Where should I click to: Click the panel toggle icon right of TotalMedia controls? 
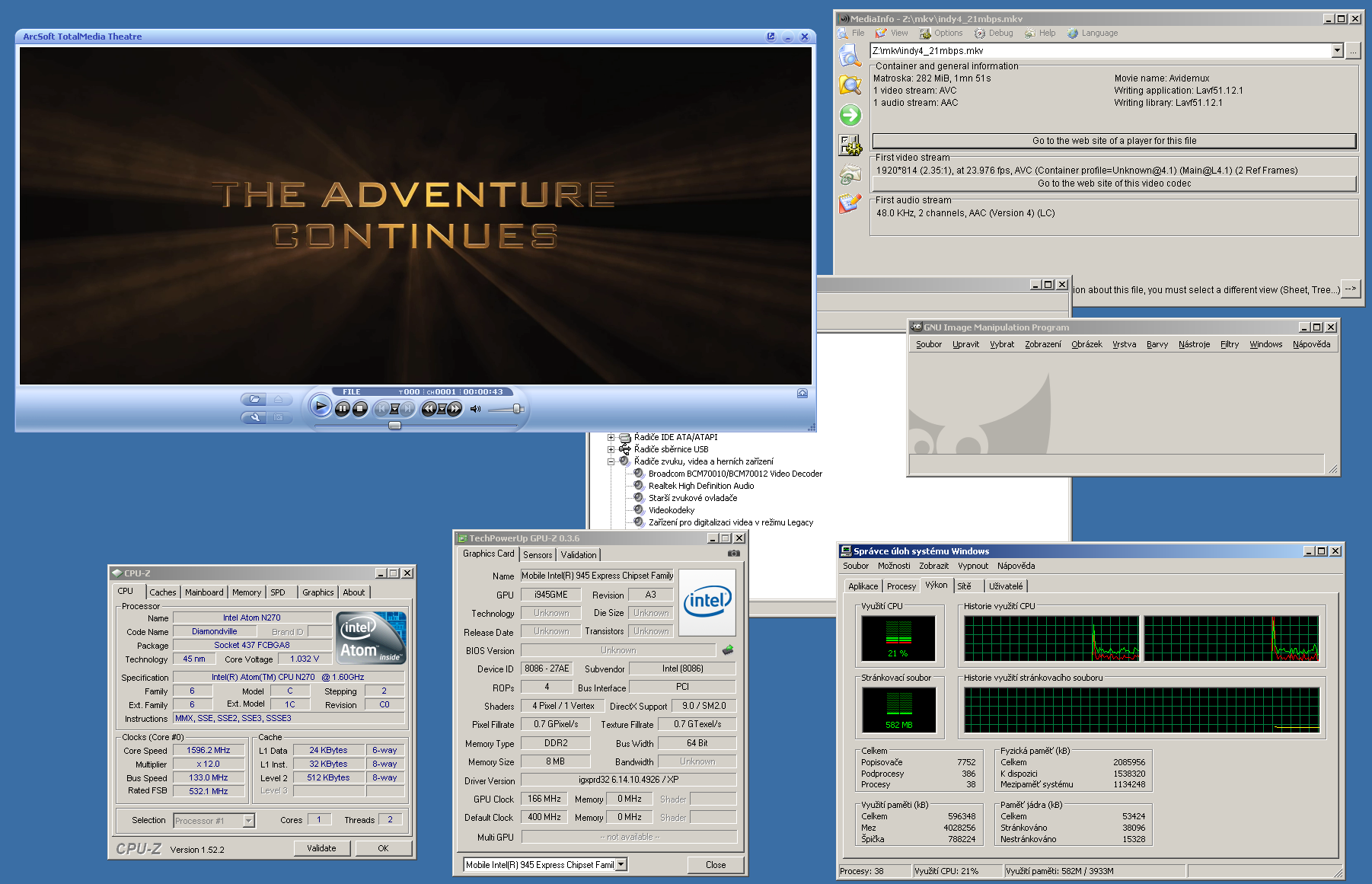tap(802, 393)
